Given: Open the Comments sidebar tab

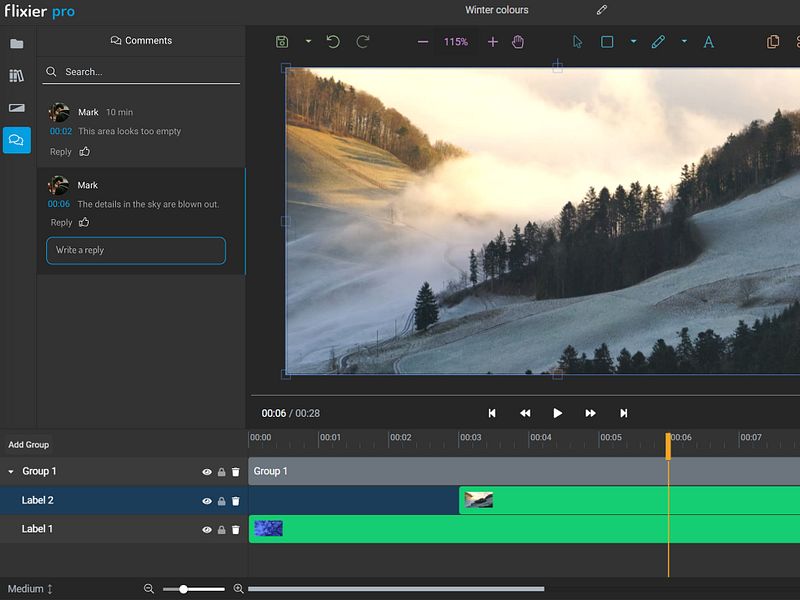Looking at the screenshot, I should [17, 140].
